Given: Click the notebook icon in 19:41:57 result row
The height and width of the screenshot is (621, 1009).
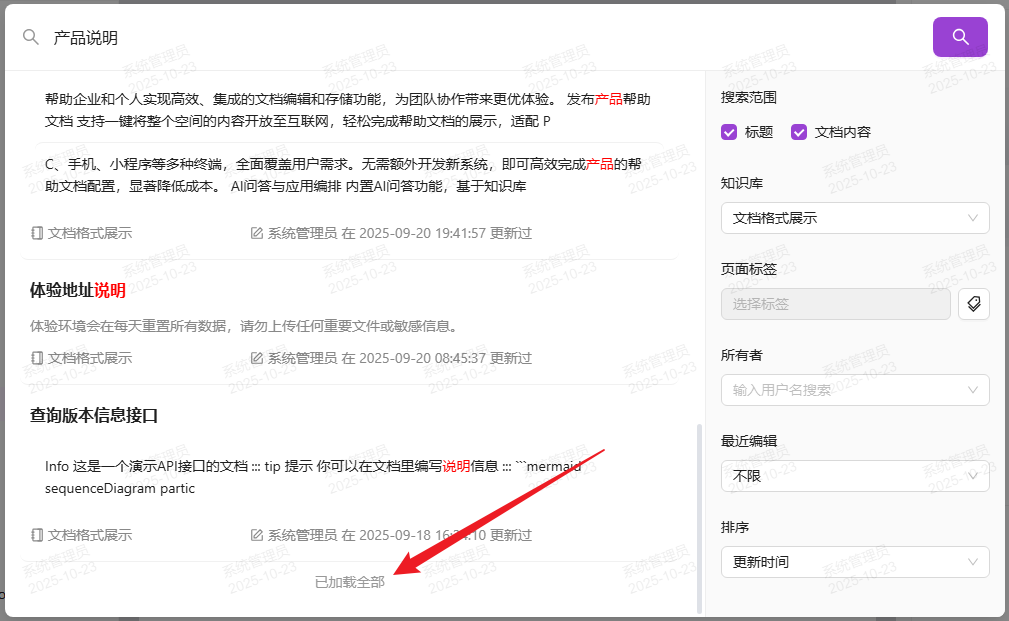Looking at the screenshot, I should pos(37,233).
